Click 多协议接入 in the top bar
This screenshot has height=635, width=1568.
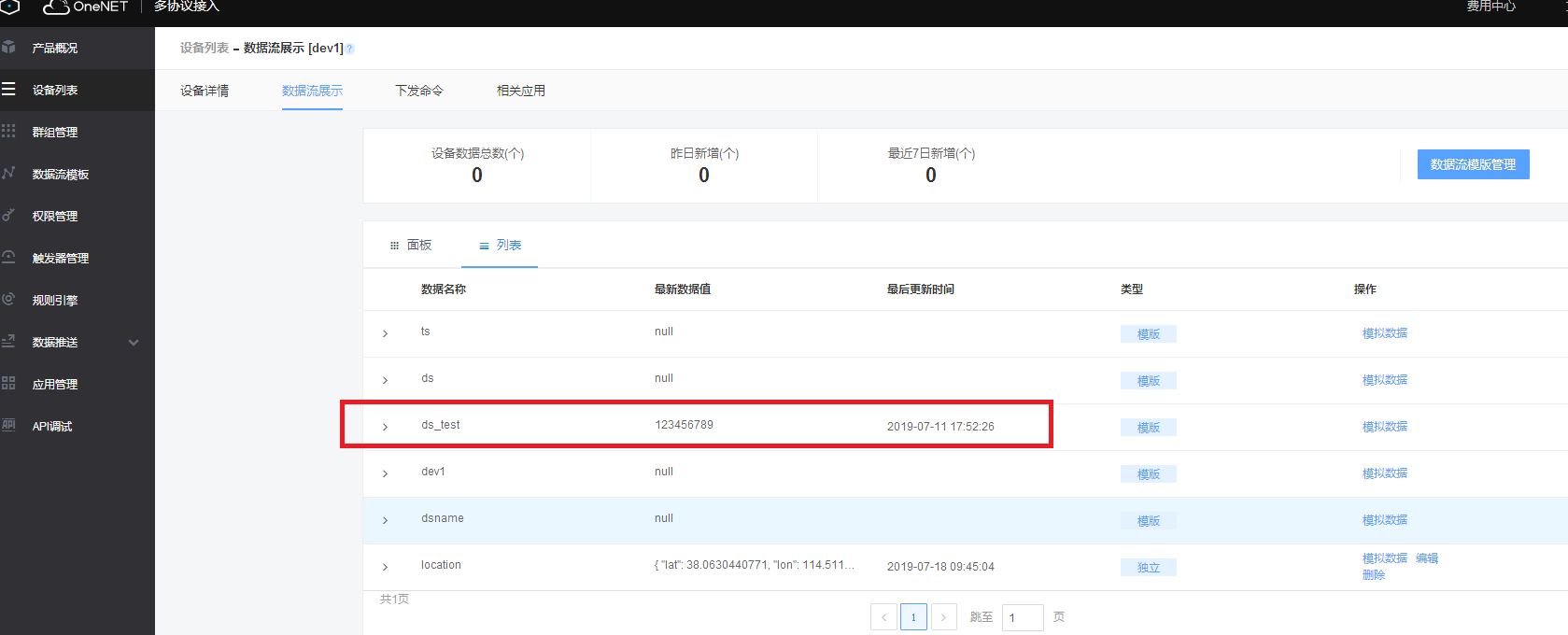(x=187, y=7)
